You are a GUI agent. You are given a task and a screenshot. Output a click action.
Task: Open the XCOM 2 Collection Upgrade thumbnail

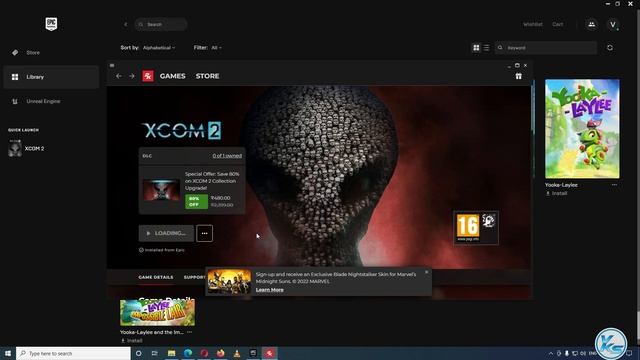[161, 190]
